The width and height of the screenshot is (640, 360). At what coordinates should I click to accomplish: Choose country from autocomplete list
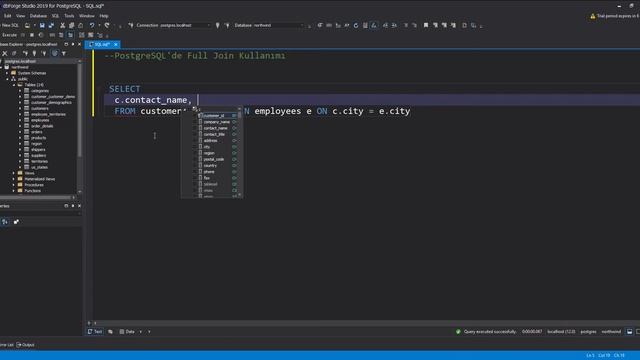point(217,166)
